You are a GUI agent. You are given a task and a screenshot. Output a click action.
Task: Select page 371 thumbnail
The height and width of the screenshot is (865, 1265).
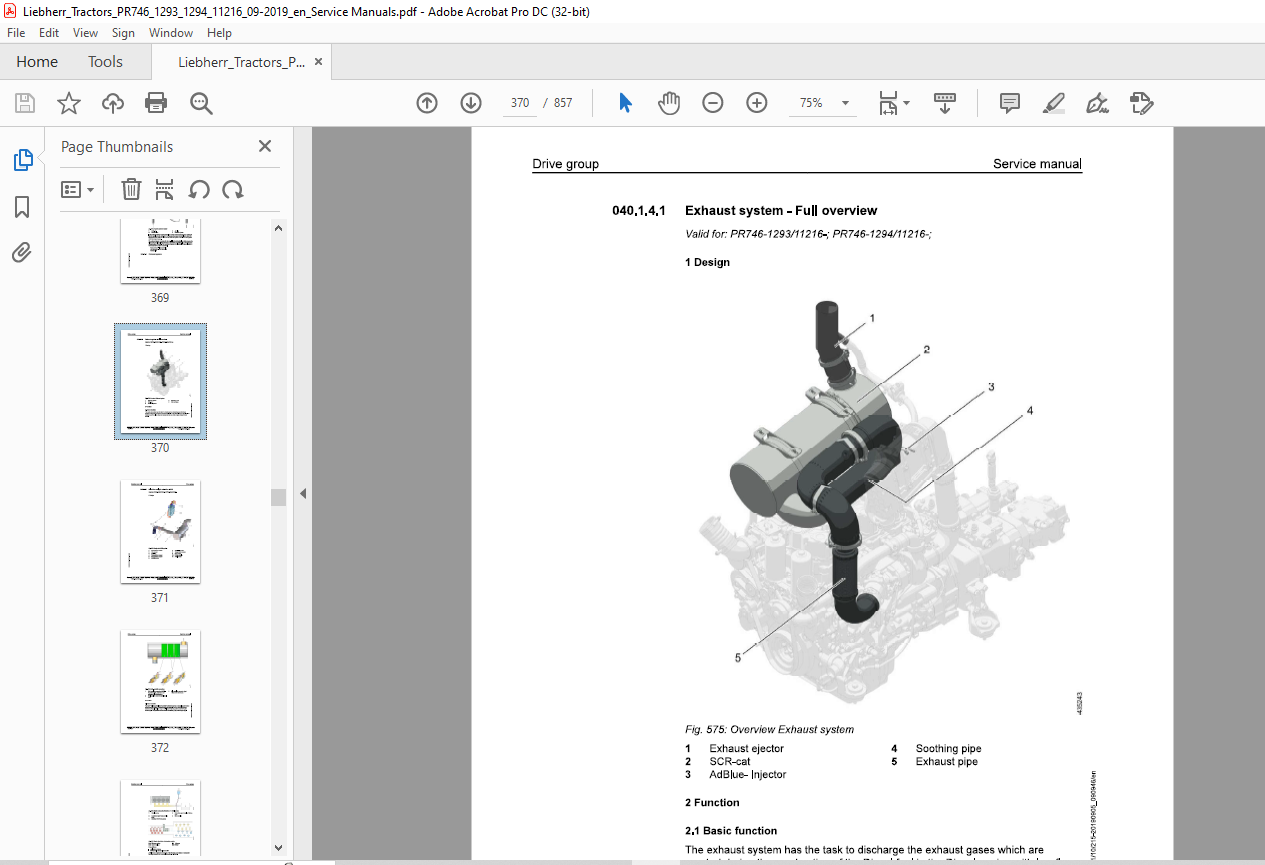coord(160,532)
